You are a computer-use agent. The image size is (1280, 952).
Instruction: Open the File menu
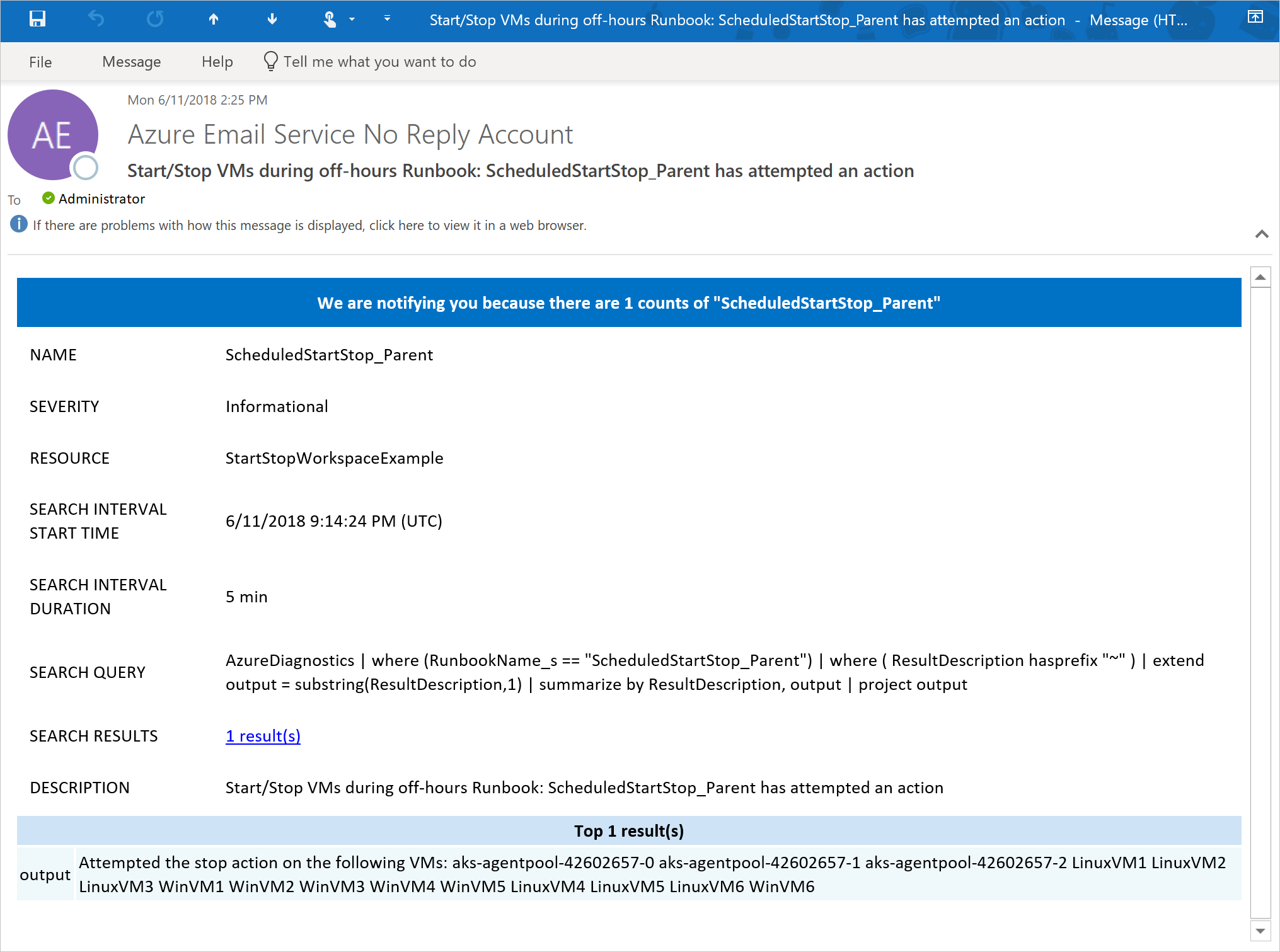tap(41, 61)
